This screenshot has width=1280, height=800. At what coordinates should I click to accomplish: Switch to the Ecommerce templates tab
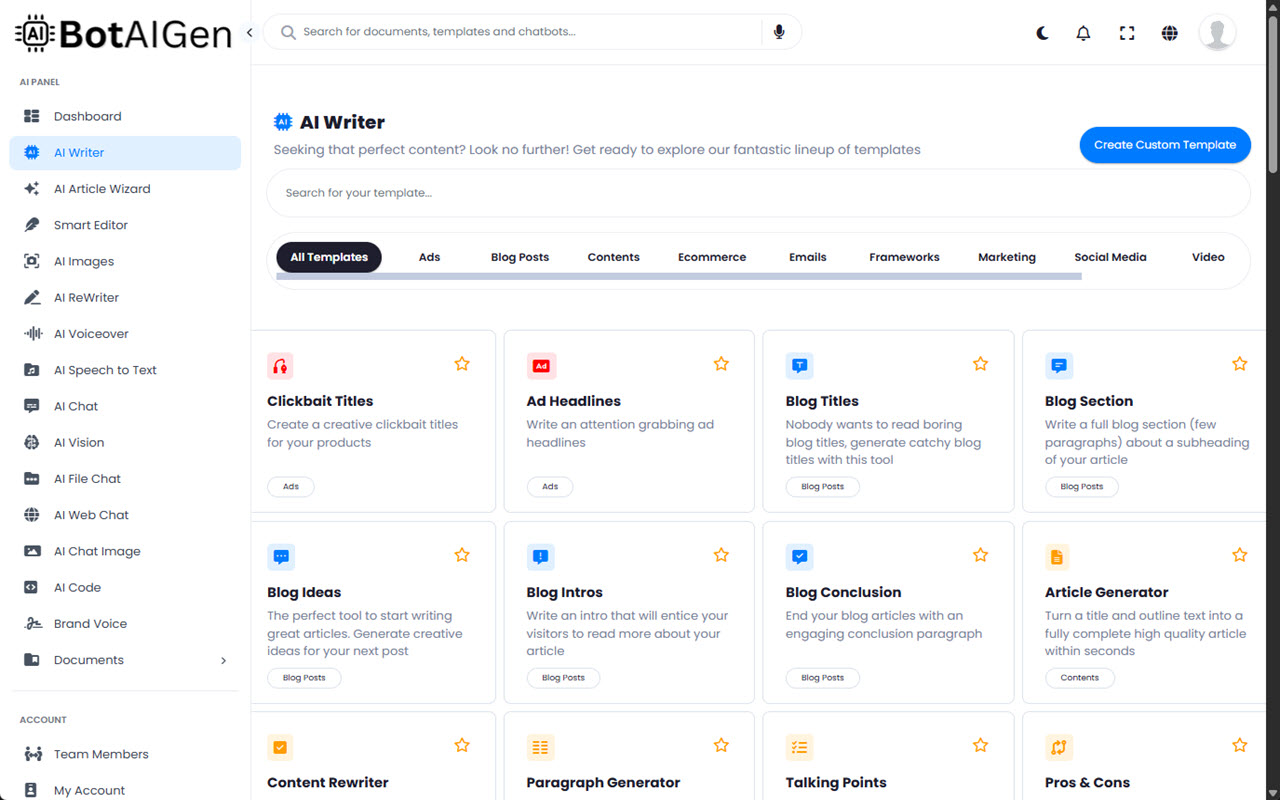coord(711,257)
